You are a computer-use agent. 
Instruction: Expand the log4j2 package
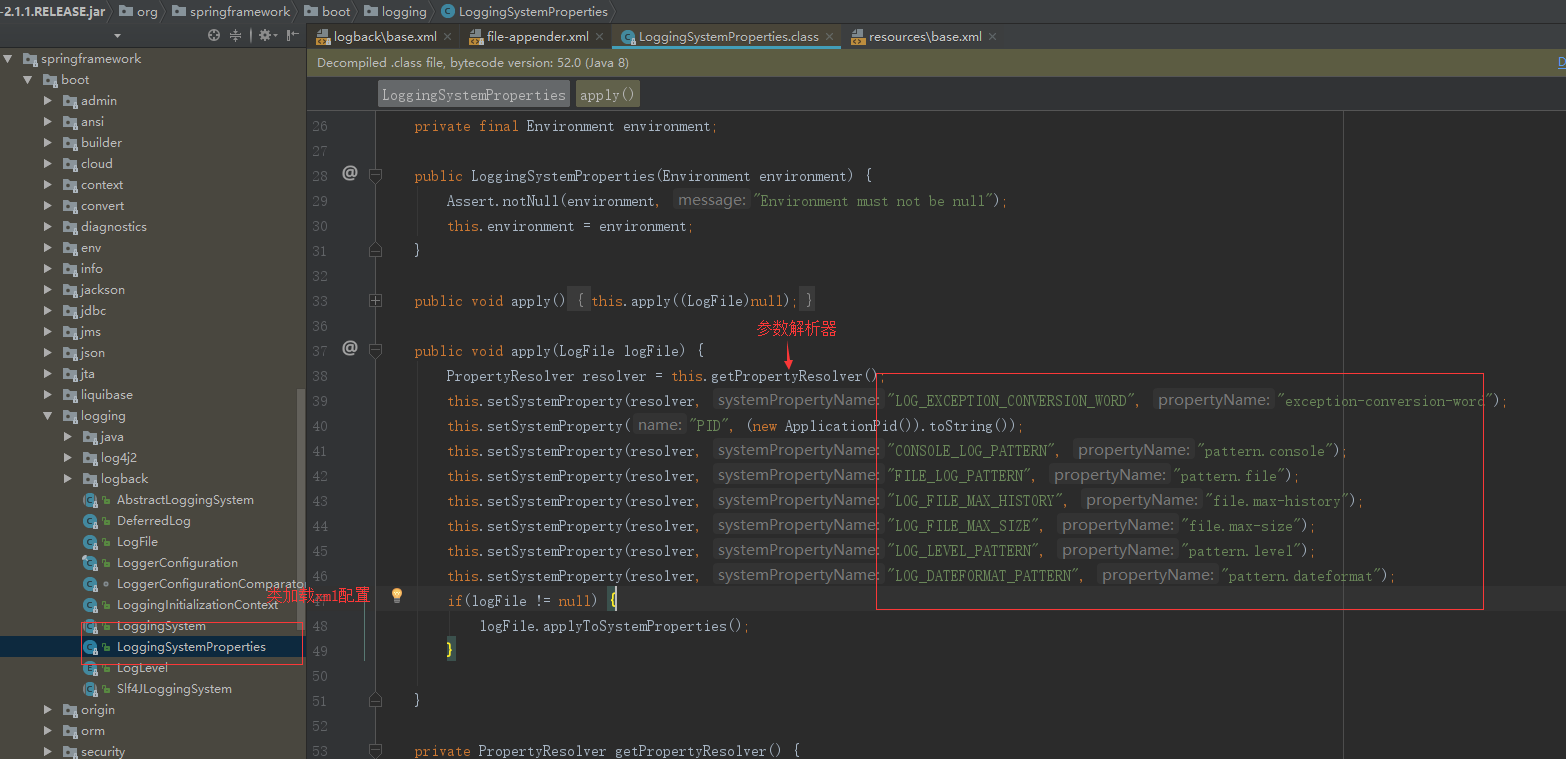pyautogui.click(x=68, y=458)
